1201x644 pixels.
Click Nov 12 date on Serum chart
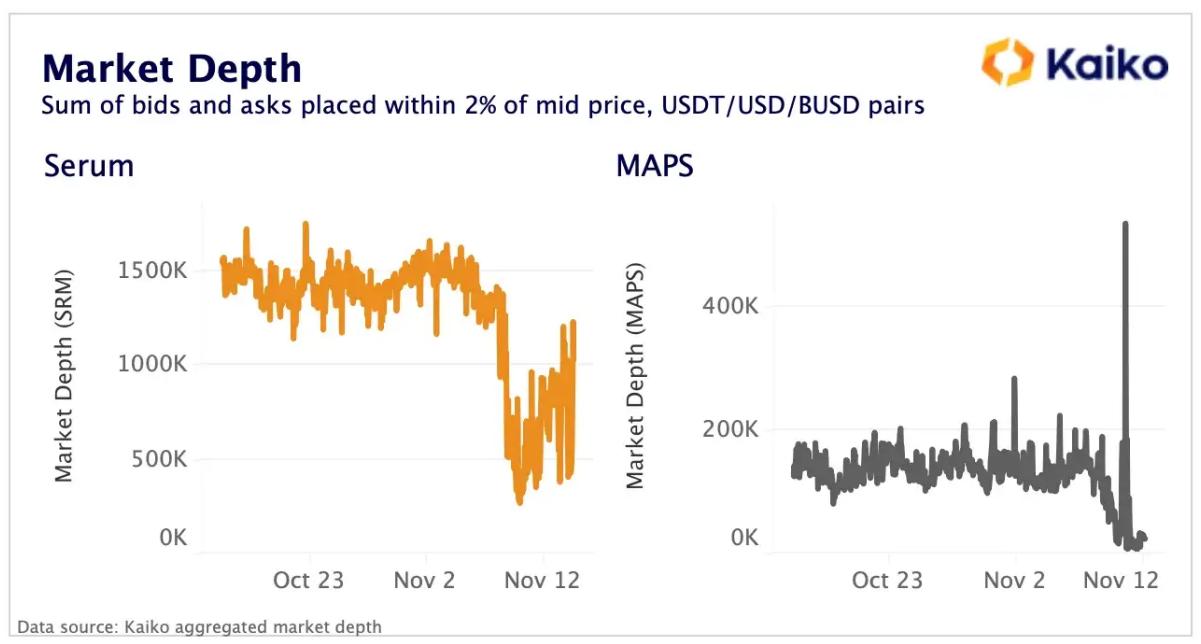click(x=543, y=580)
